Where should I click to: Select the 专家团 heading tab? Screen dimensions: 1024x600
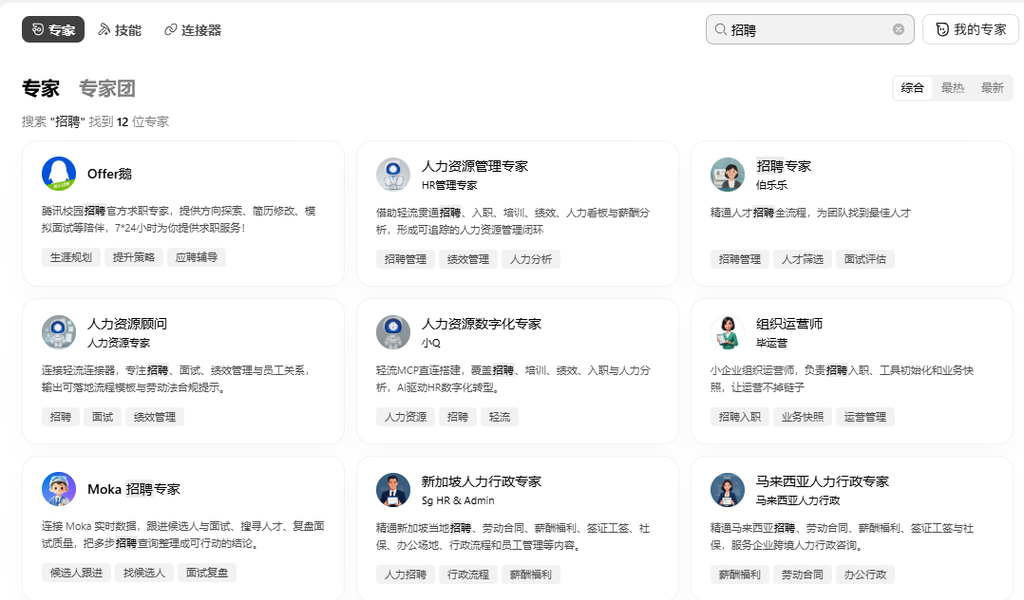107,88
